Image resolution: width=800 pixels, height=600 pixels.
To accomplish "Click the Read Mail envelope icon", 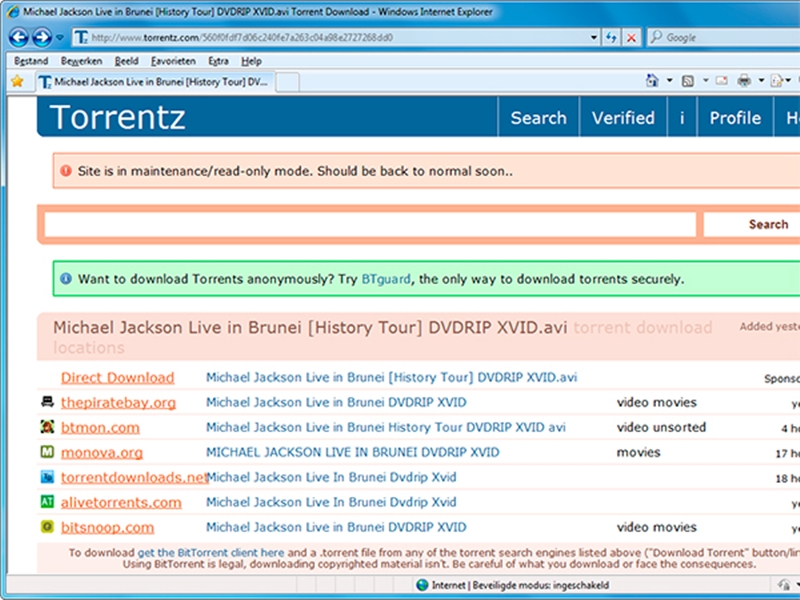I will 721,81.
